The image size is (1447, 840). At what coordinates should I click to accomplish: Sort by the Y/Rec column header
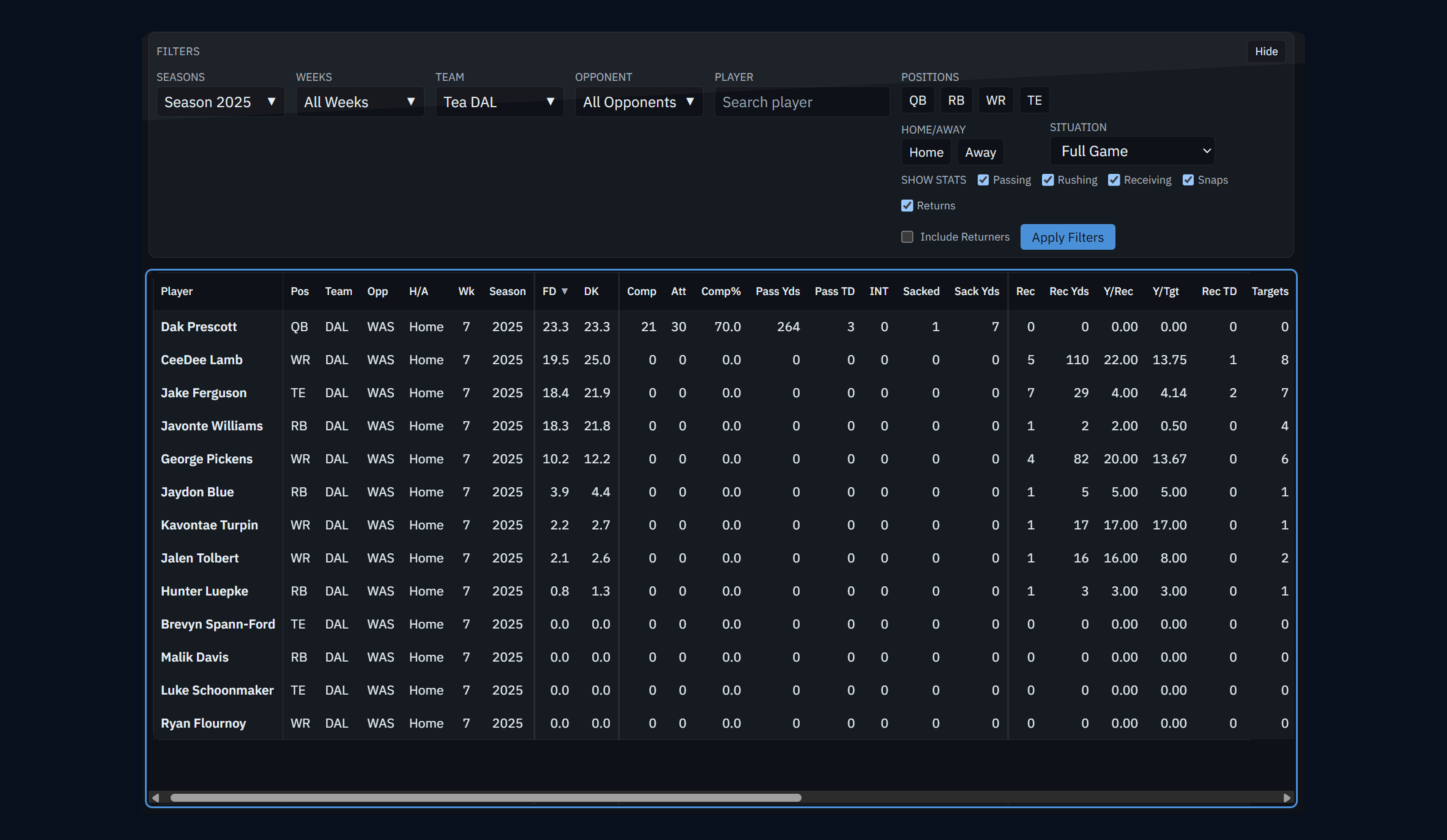[x=1118, y=292]
